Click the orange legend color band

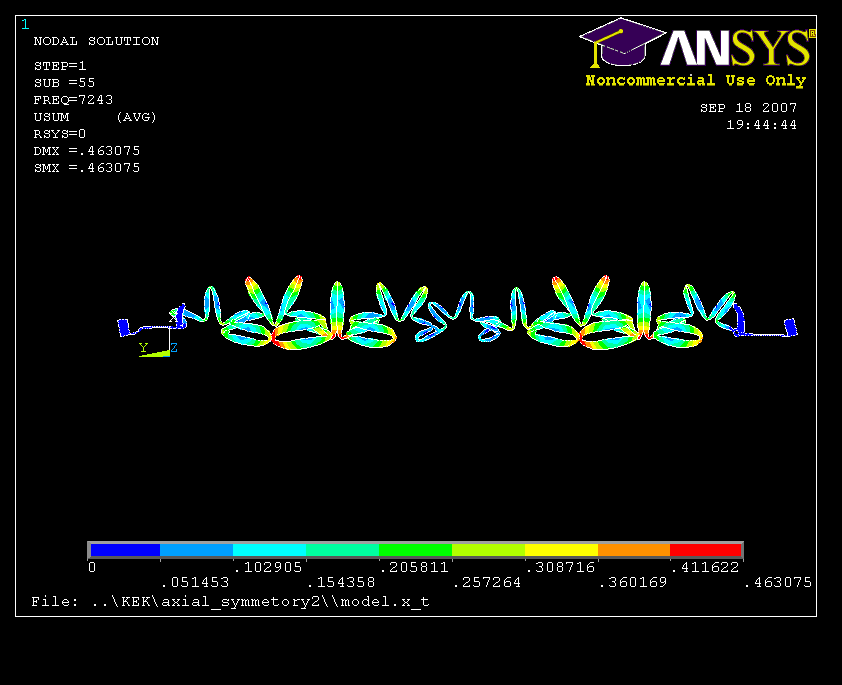[634, 550]
